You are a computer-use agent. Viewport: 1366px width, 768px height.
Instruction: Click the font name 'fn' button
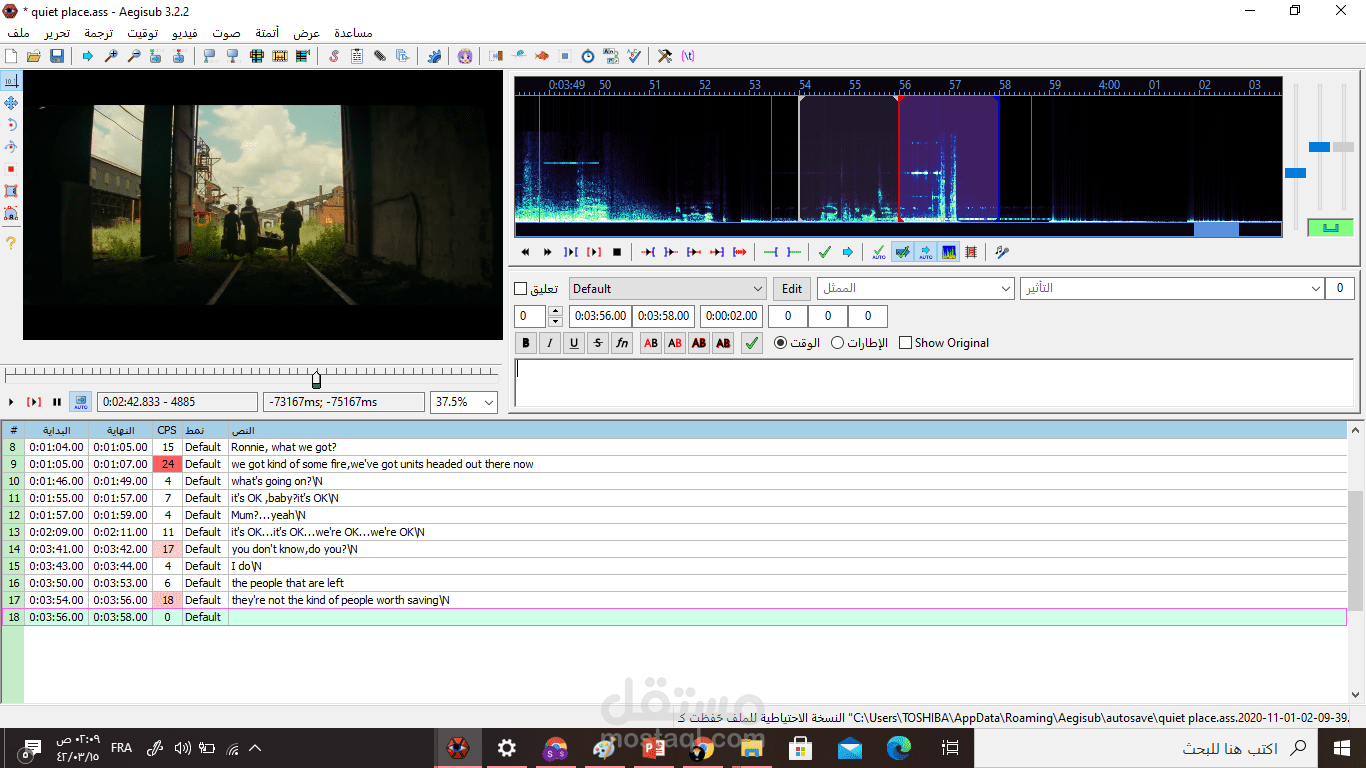pyautogui.click(x=622, y=343)
